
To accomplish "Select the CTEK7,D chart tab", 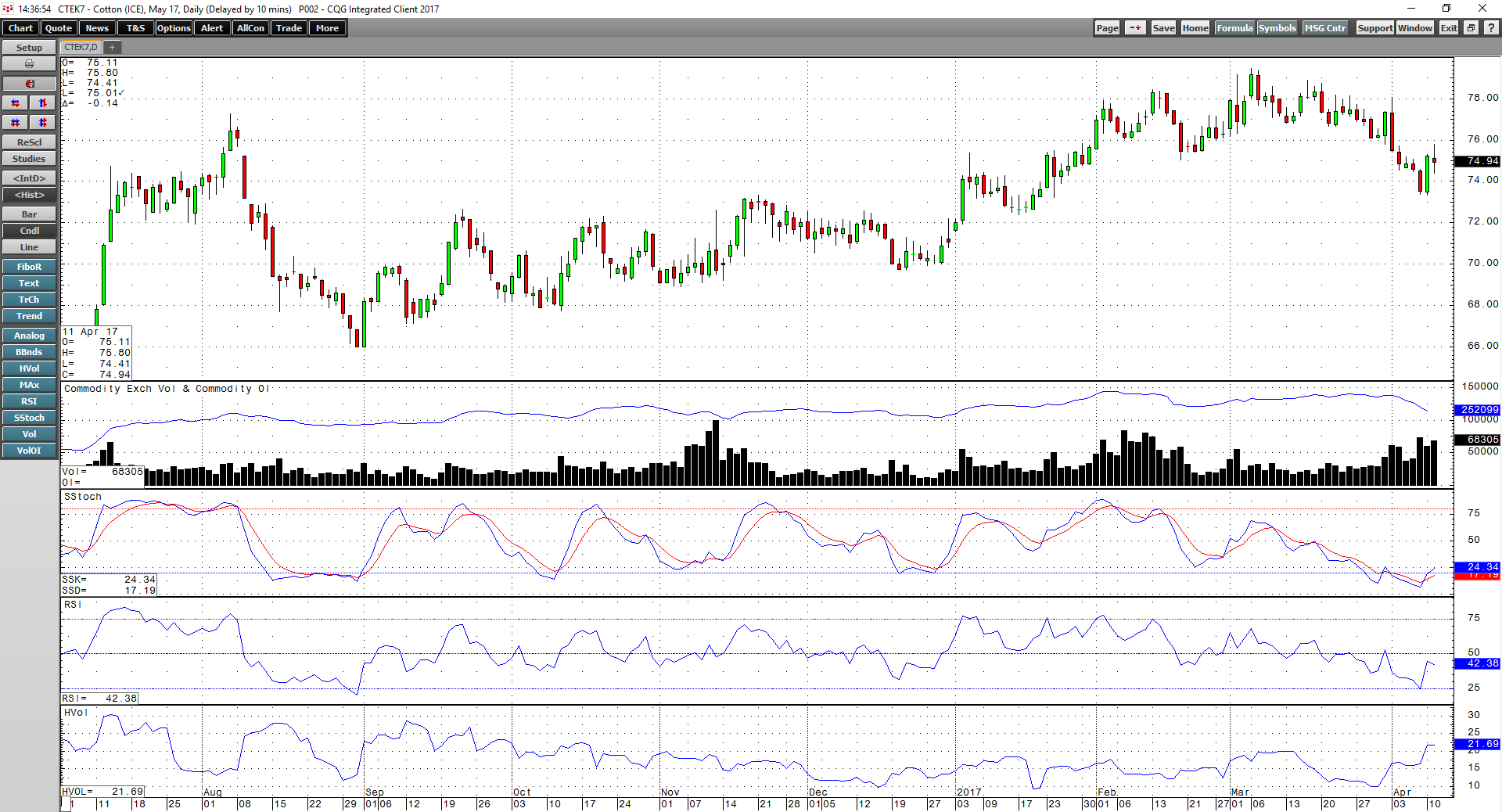I will coord(79,47).
